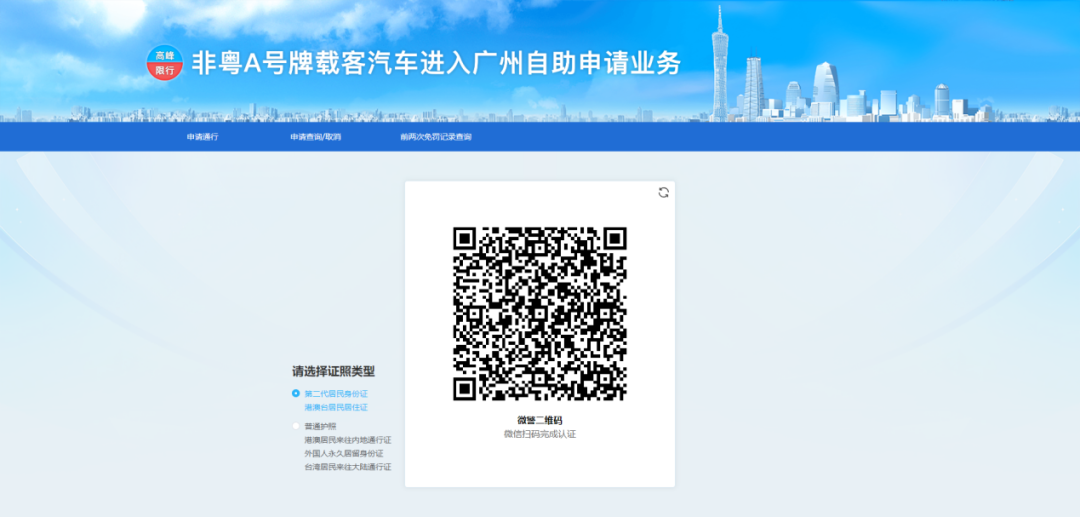Click the 请选择证照类型 heading

coord(333,371)
